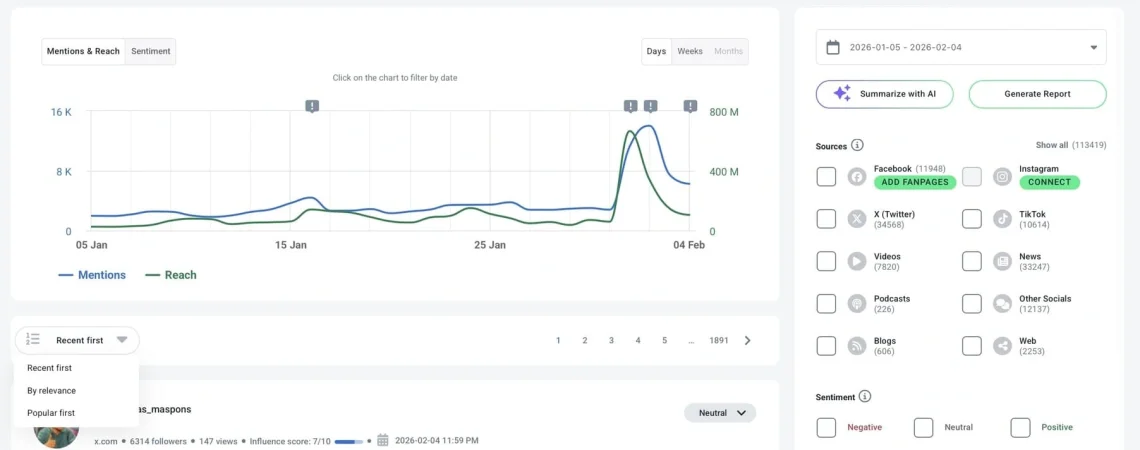Select Popular first sort option

[51, 413]
